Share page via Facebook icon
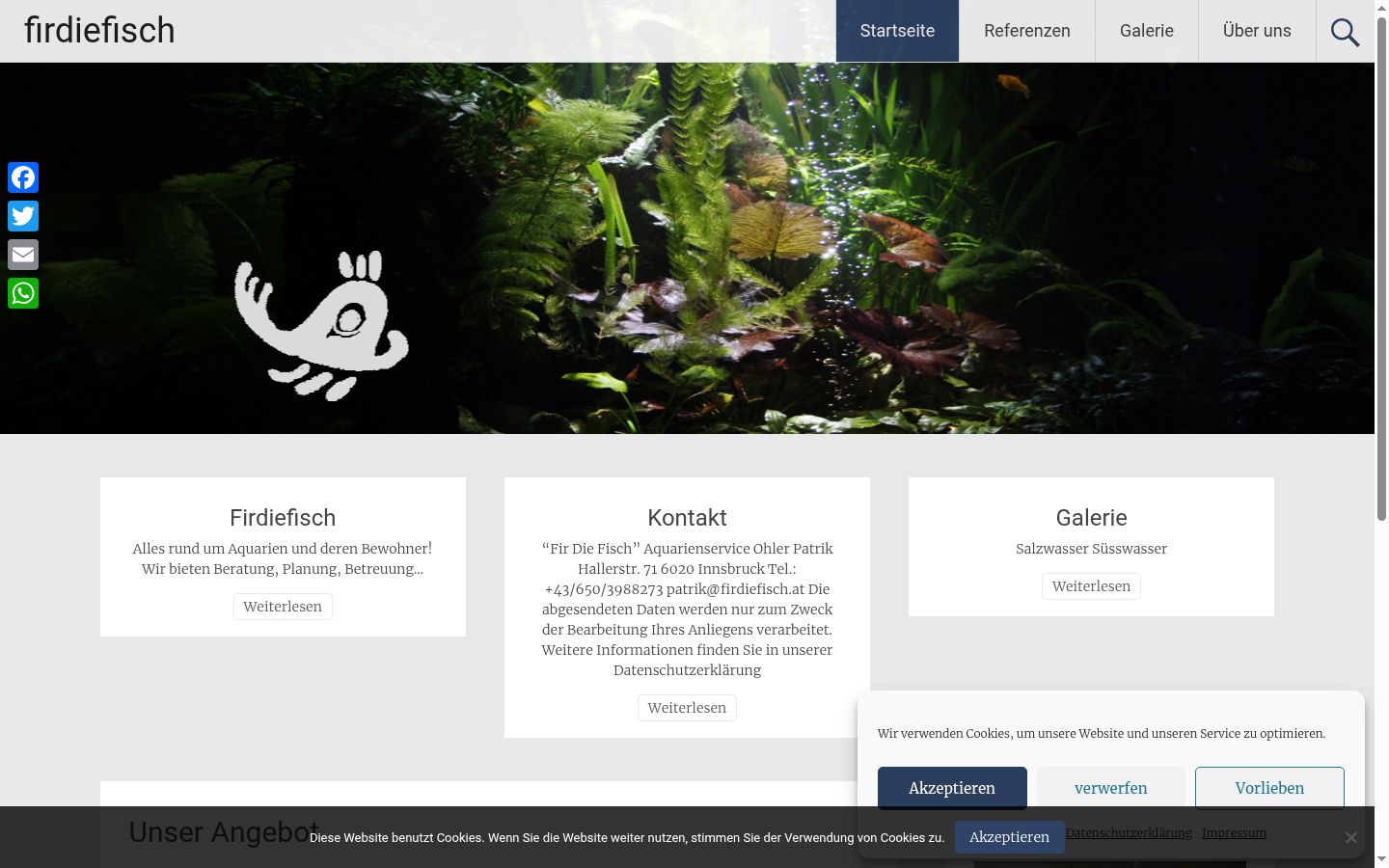The width and height of the screenshot is (1389, 868). (23, 177)
